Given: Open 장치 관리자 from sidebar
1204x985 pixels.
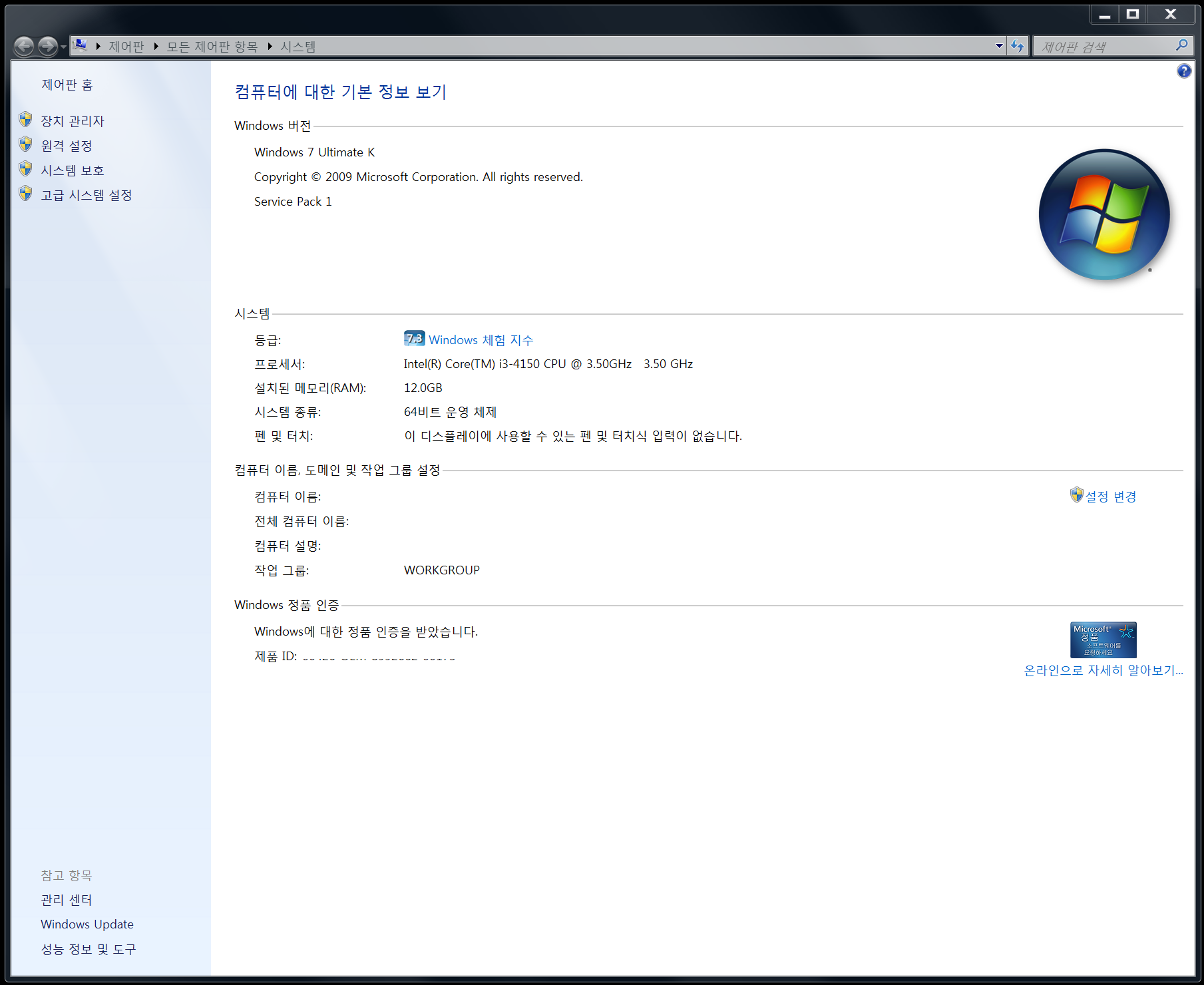Looking at the screenshot, I should point(73,121).
